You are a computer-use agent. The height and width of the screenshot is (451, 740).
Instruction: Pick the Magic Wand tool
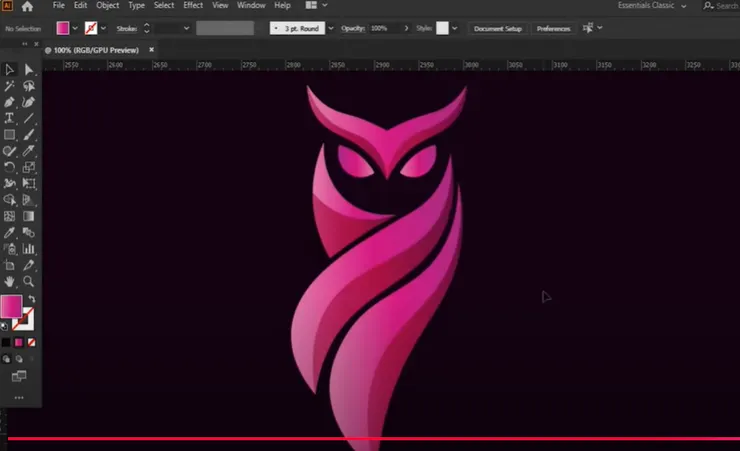[9, 86]
